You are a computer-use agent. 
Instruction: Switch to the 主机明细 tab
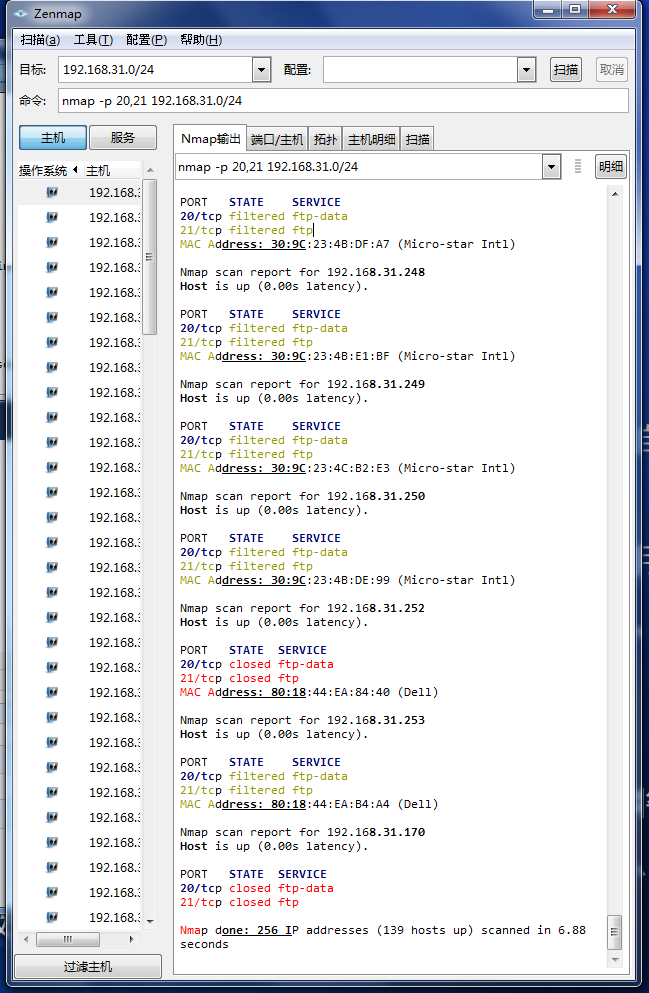[x=372, y=140]
